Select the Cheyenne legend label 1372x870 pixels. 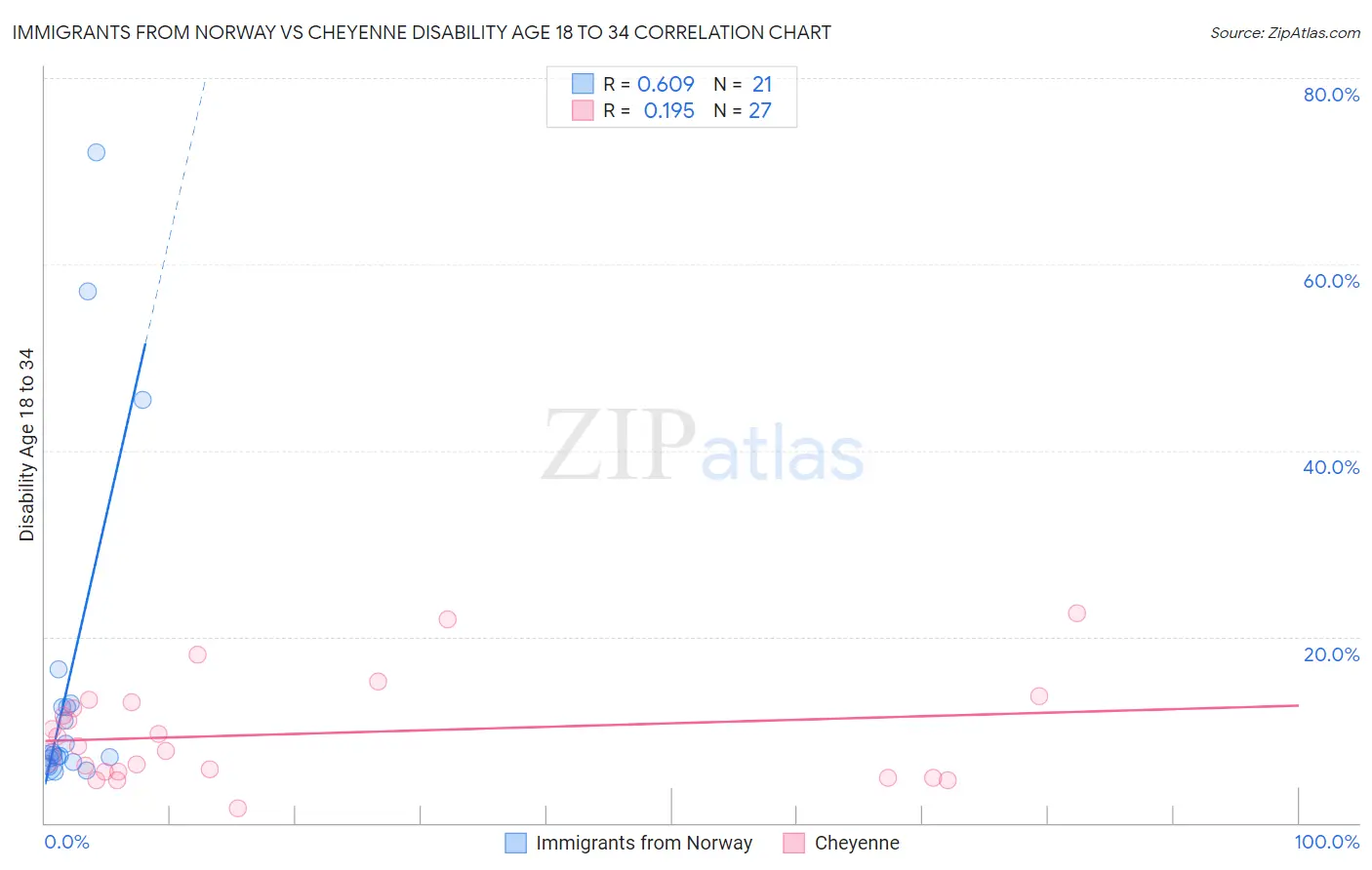tap(857, 843)
